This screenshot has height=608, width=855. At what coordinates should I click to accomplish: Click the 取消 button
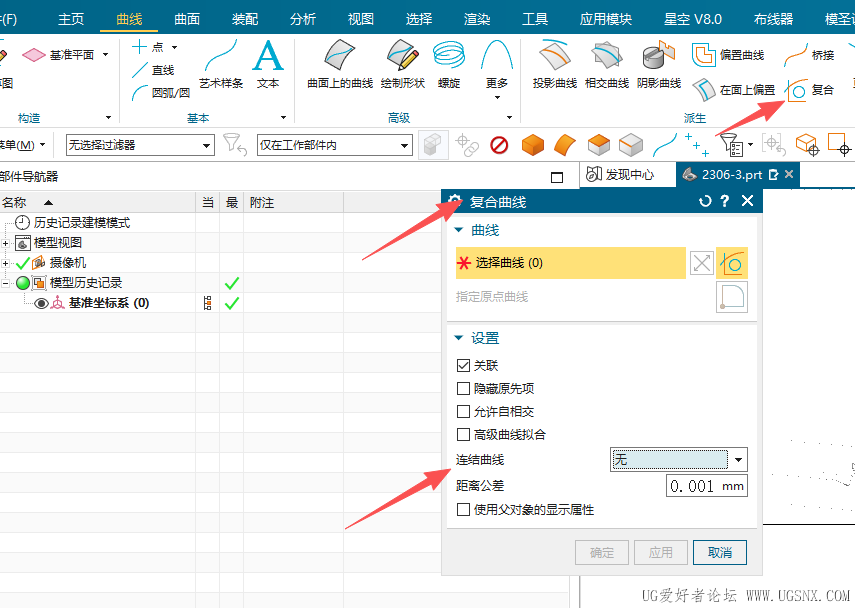tap(720, 552)
